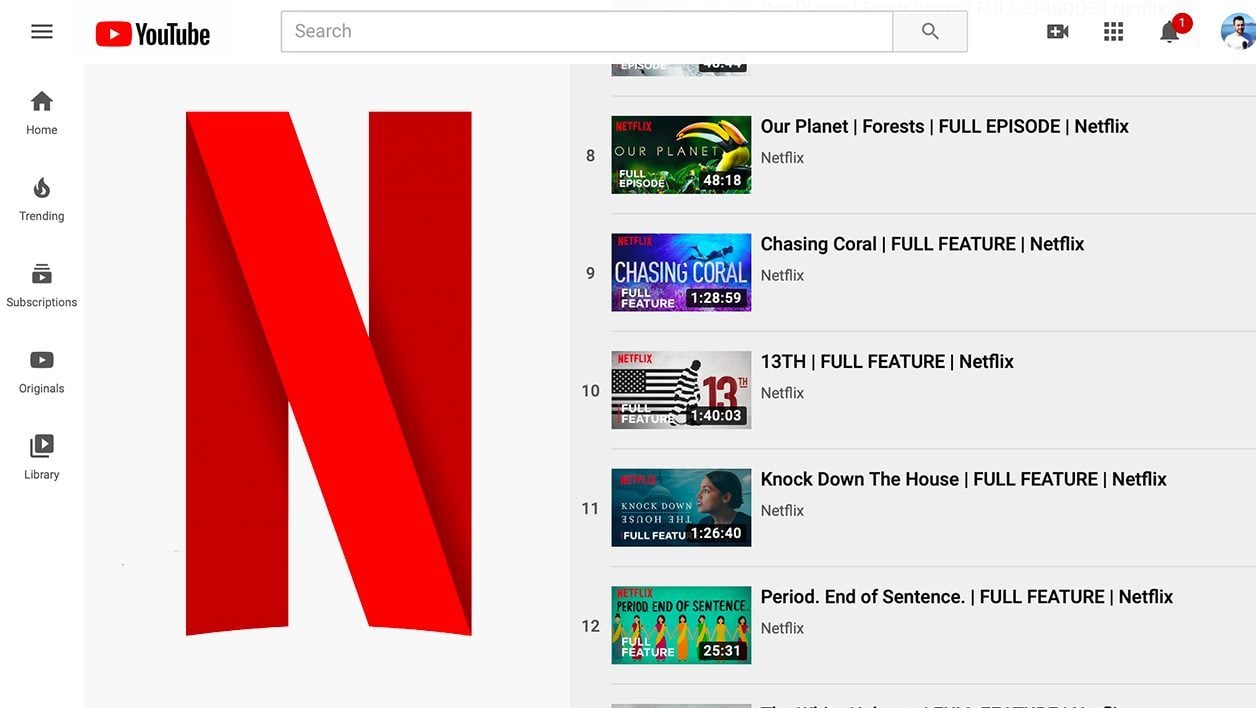Click the 1:40:03 duration badge
This screenshot has width=1256, height=708.
[x=716, y=416]
